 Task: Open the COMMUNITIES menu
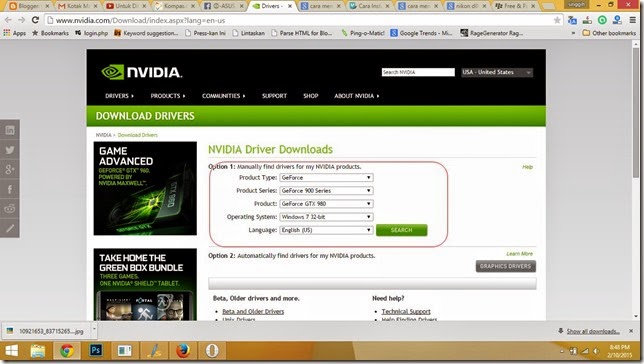(223, 96)
